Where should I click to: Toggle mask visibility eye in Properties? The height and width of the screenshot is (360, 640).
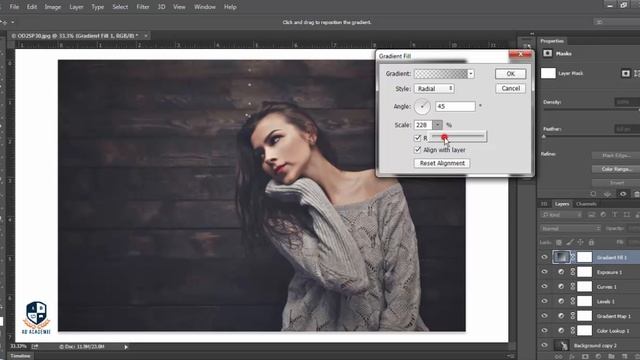(x=623, y=194)
